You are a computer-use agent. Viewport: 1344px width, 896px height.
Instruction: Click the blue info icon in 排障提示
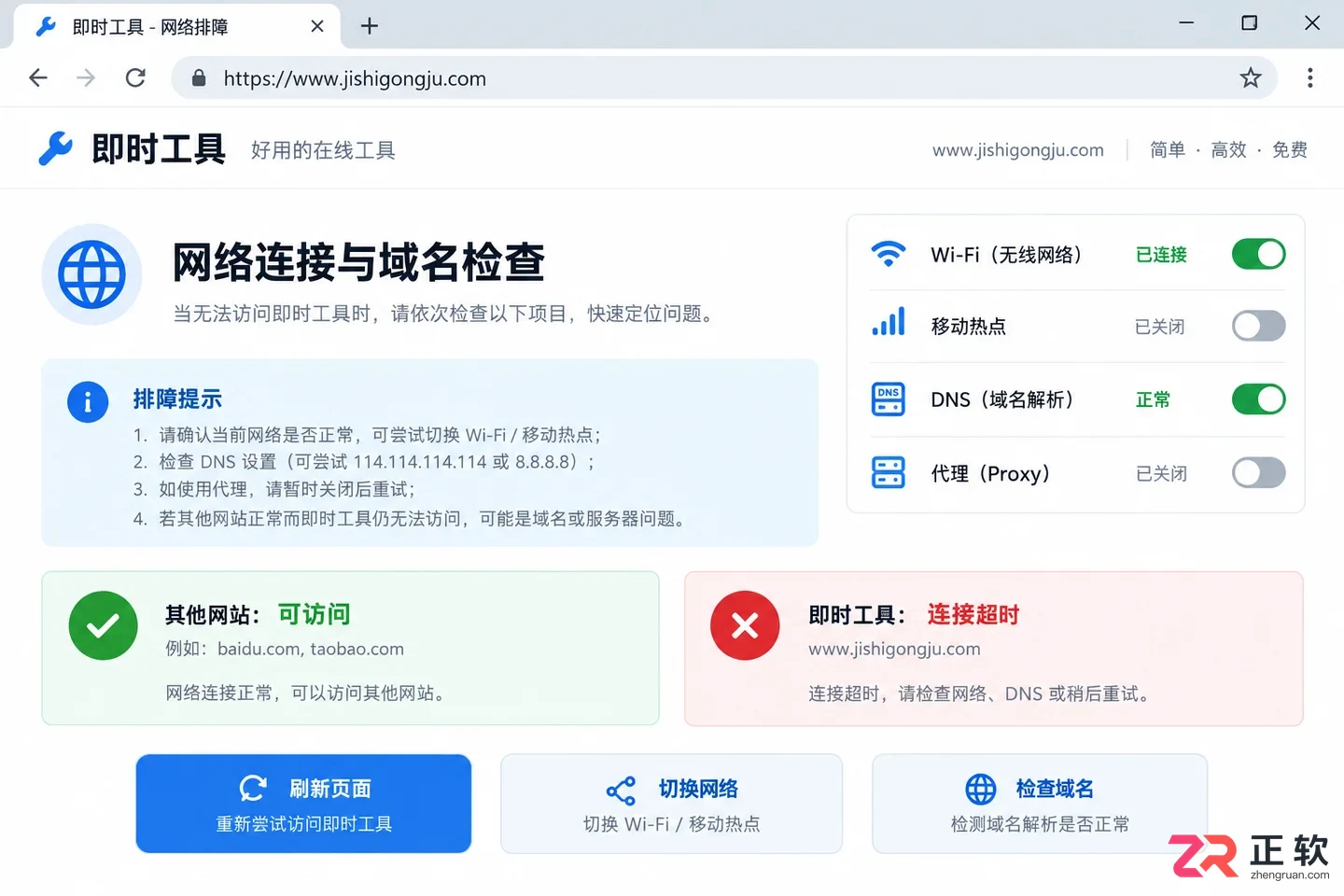88,402
